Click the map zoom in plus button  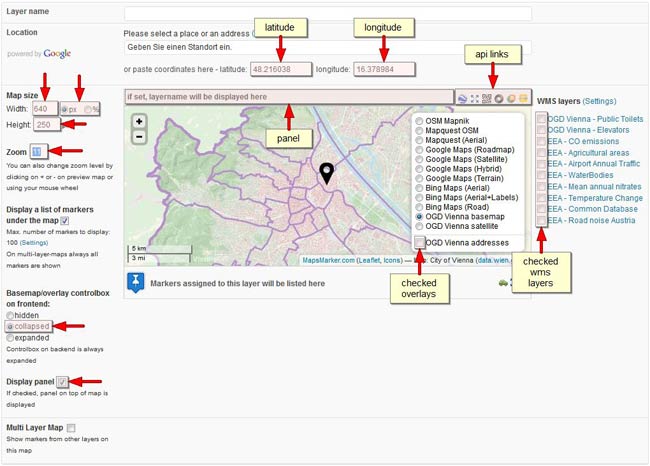pyautogui.click(x=139, y=121)
